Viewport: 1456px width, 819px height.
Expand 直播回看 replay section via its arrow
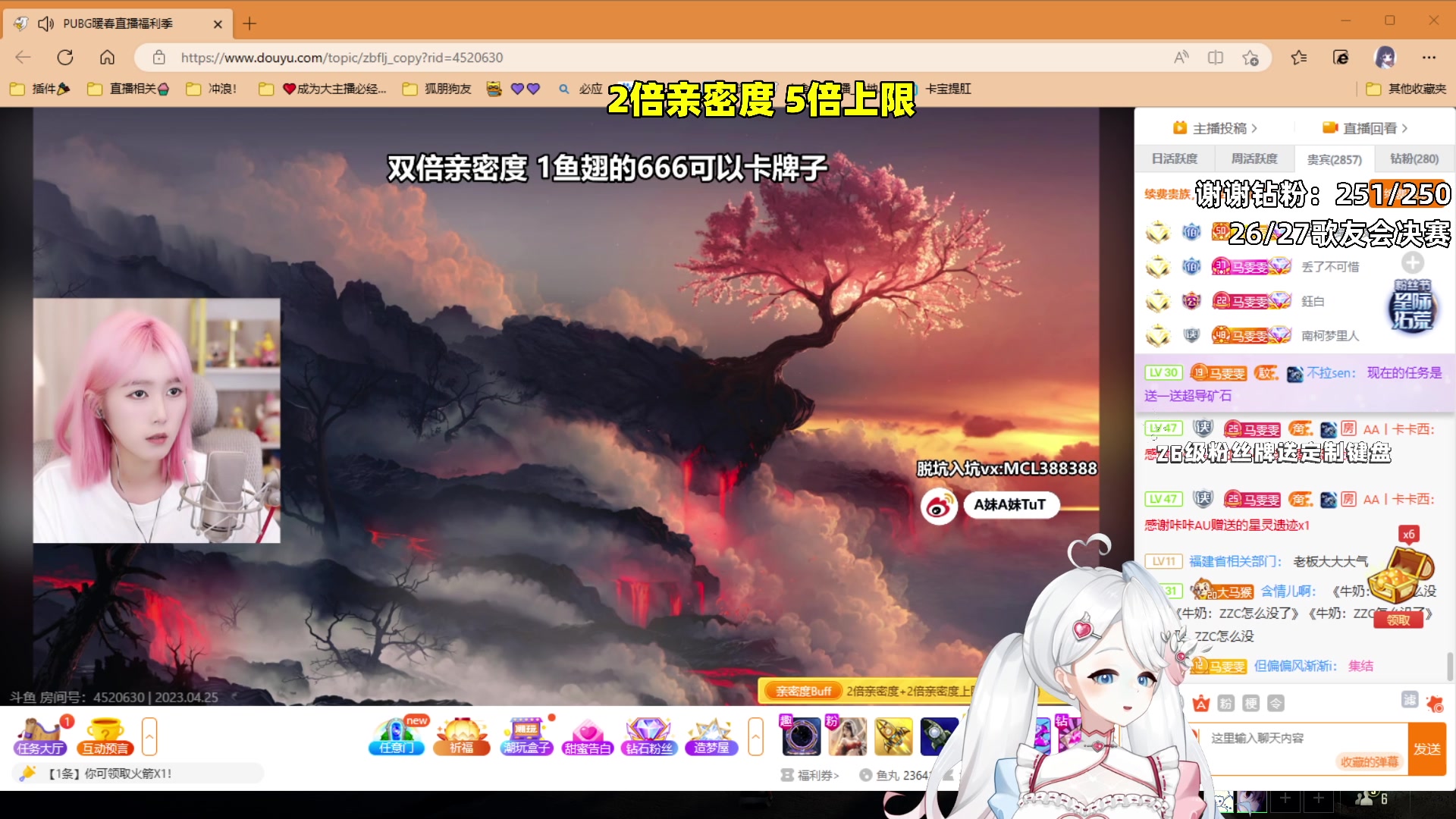[1403, 128]
